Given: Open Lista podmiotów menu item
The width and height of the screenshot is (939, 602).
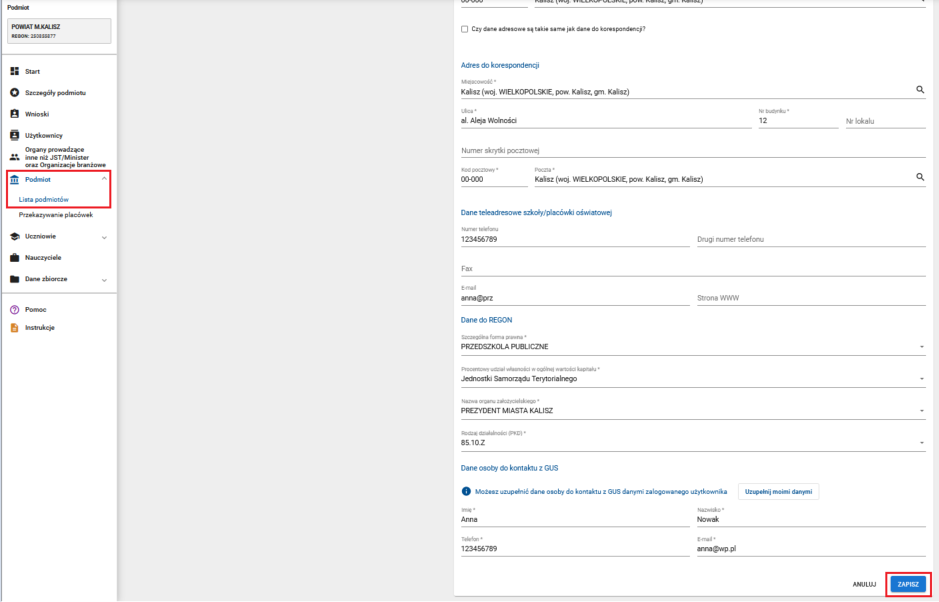Looking at the screenshot, I should [x=50, y=200].
